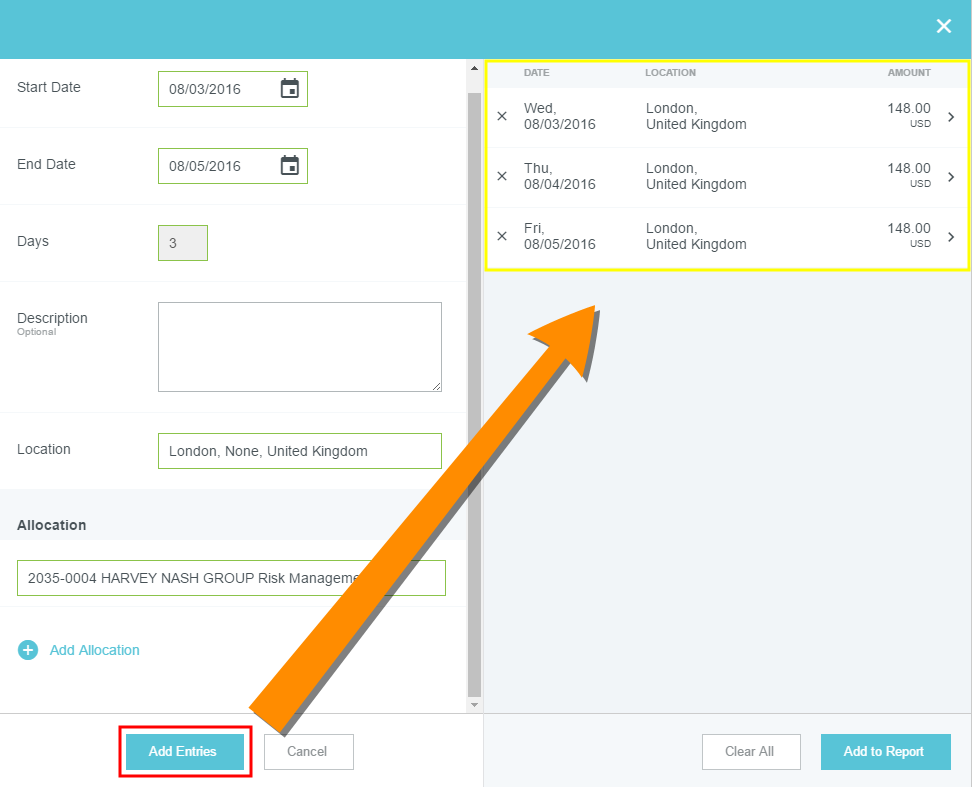This screenshot has height=787, width=972.
Task: Remove the Fri 08/05/2016 entry
Action: 502,237
